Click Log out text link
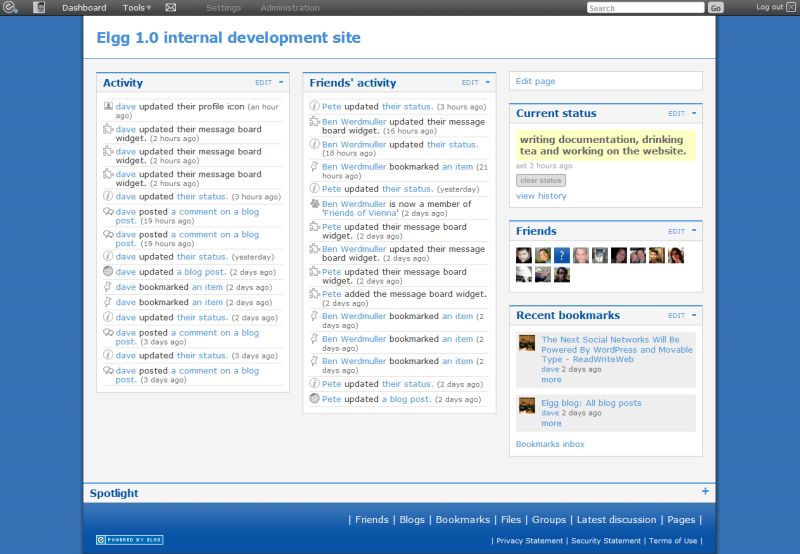 (769, 7)
